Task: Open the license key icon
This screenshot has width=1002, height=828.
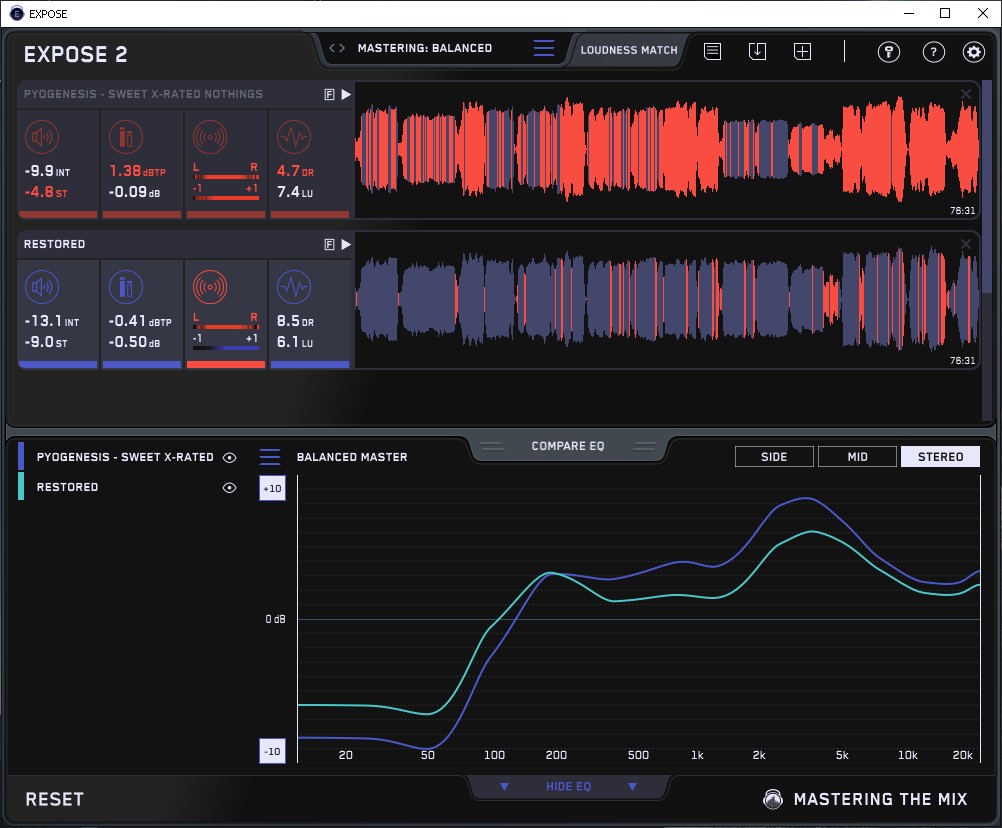Action: [x=888, y=52]
